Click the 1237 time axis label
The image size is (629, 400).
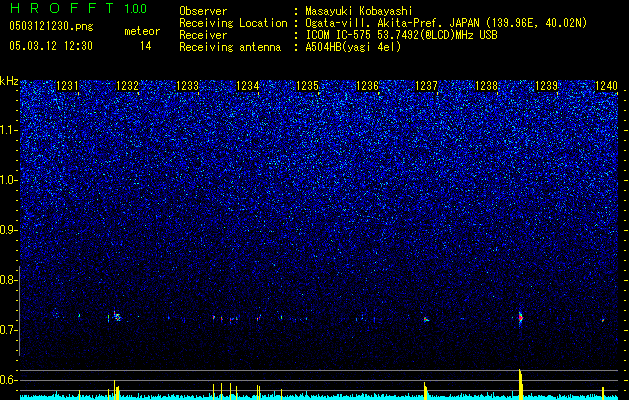426,85
